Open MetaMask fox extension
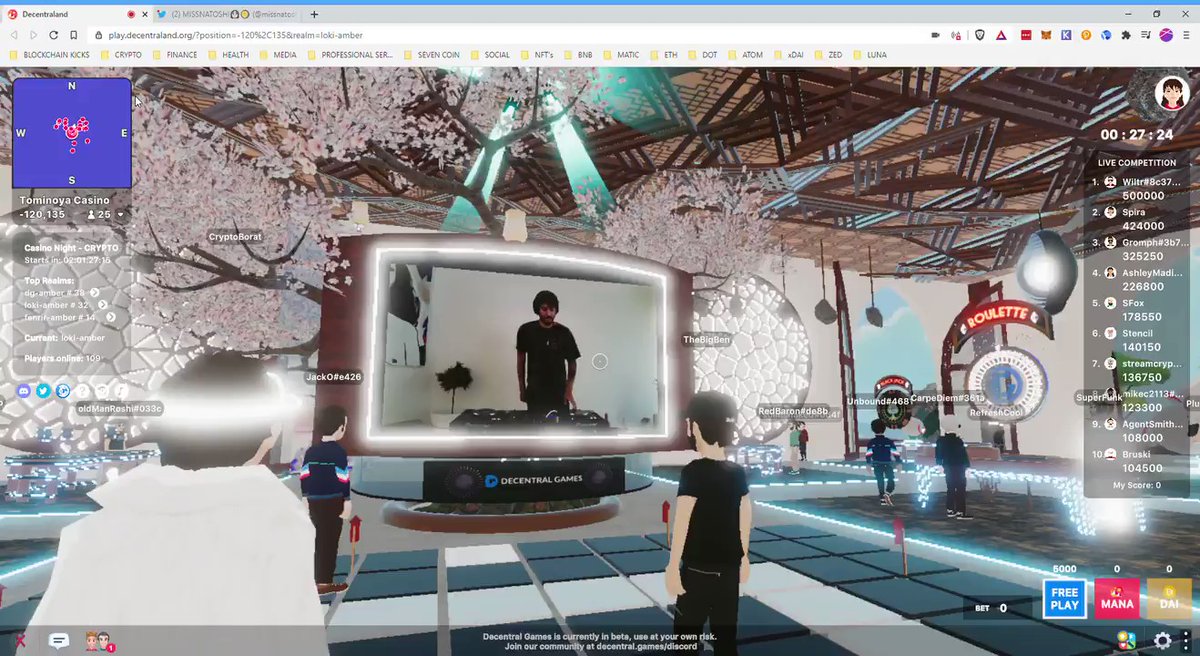The width and height of the screenshot is (1200, 656). [x=1046, y=35]
